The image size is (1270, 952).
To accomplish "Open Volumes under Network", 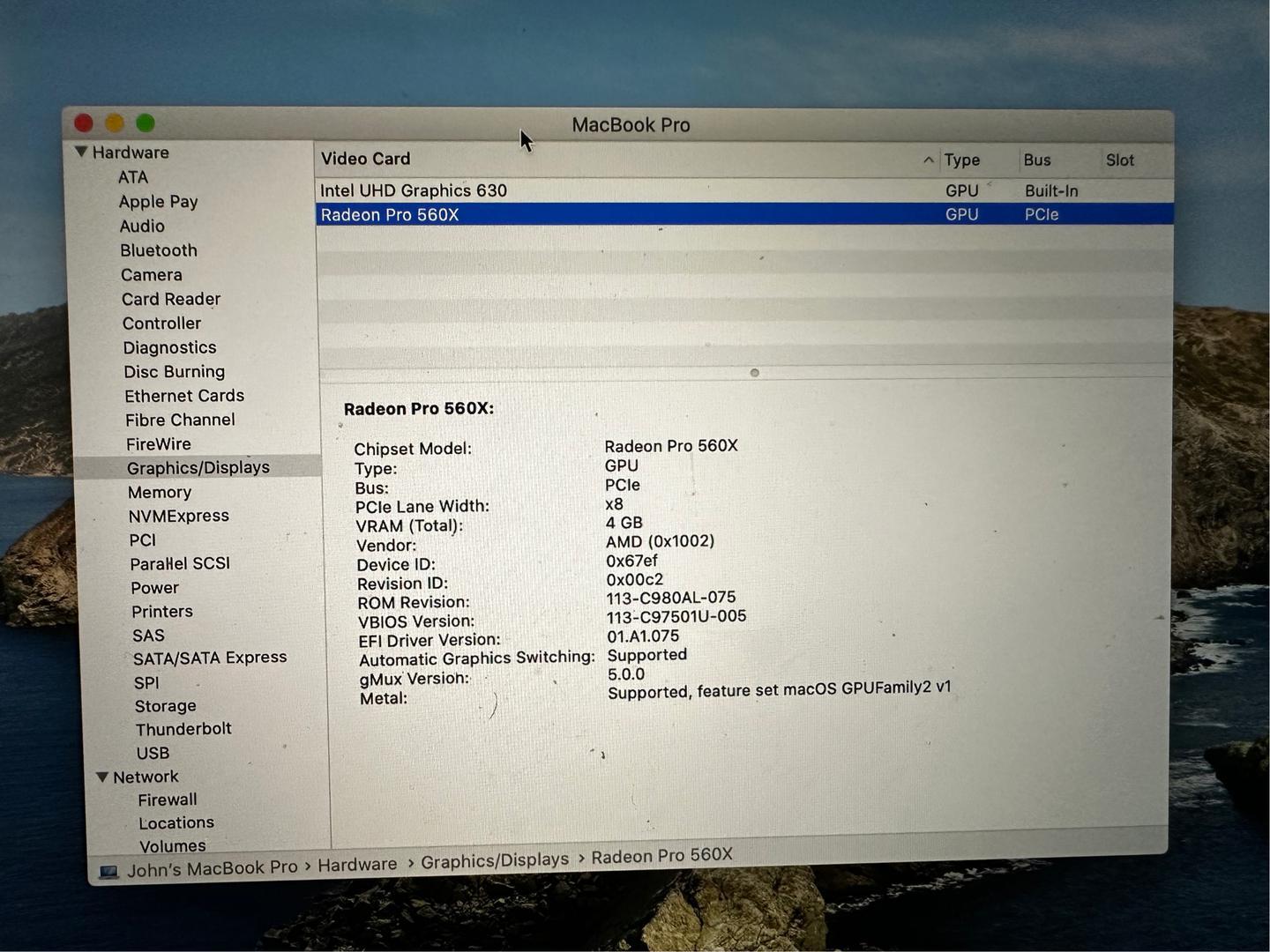I will pyautogui.click(x=173, y=846).
